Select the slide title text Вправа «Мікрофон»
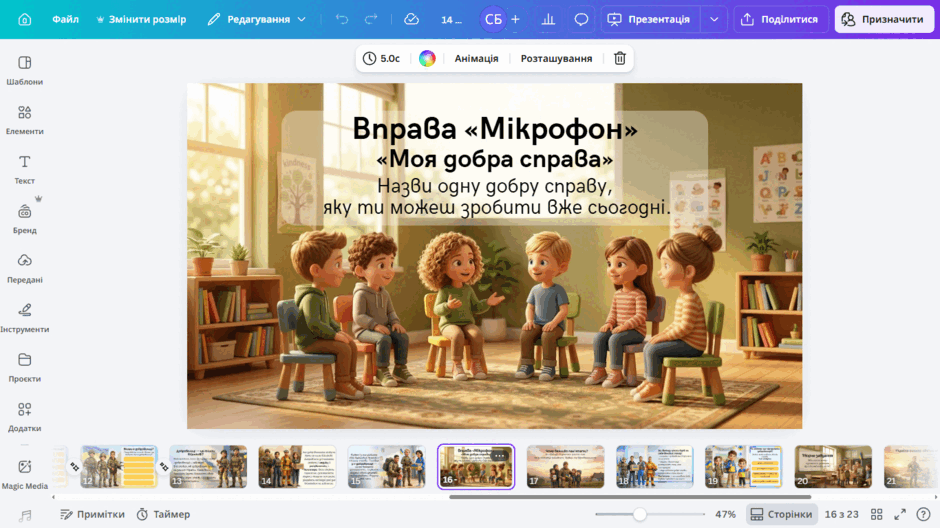 pos(495,128)
